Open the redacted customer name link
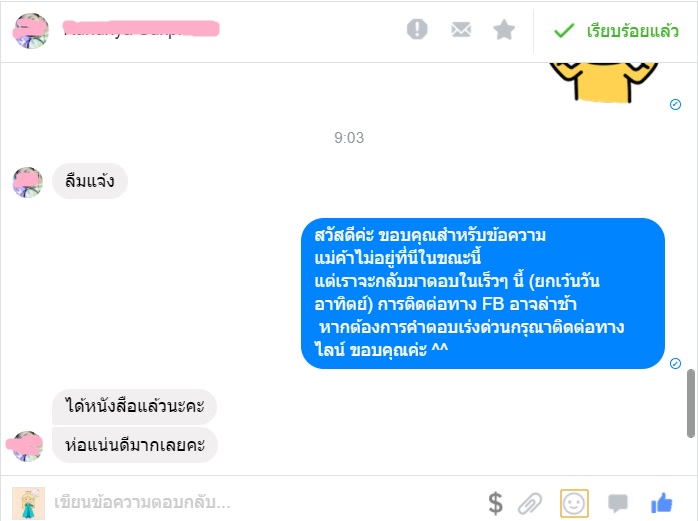Screen dimensions: 698x521 click(x=141, y=28)
